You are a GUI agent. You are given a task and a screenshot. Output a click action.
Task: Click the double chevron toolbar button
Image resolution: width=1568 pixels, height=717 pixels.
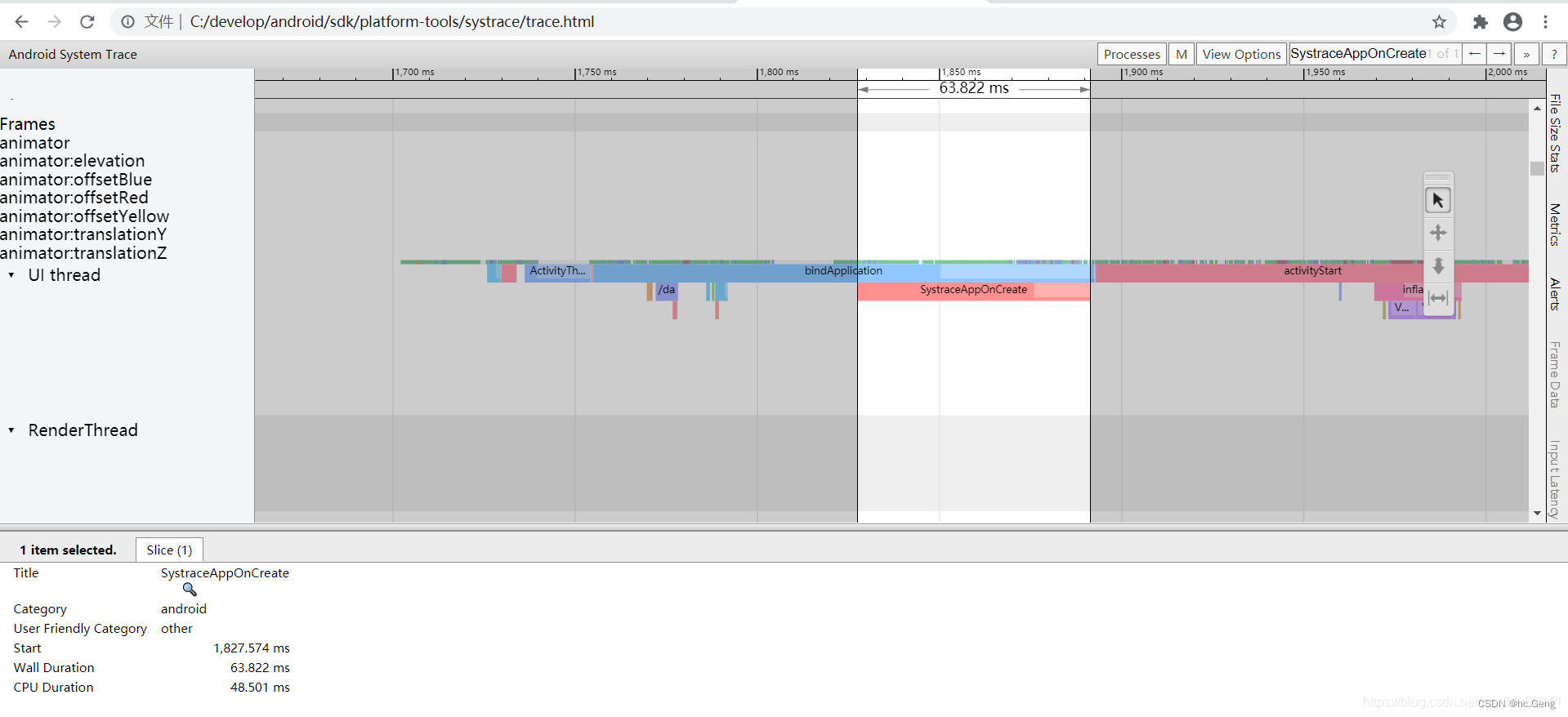pos(1526,54)
